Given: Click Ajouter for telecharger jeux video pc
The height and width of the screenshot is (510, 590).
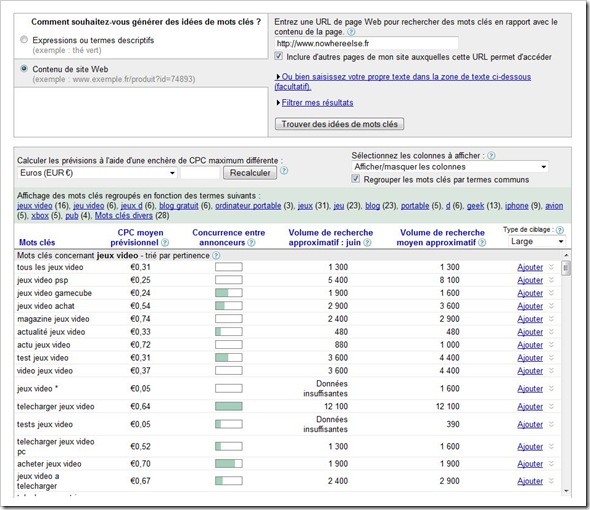Looking at the screenshot, I should point(530,447).
